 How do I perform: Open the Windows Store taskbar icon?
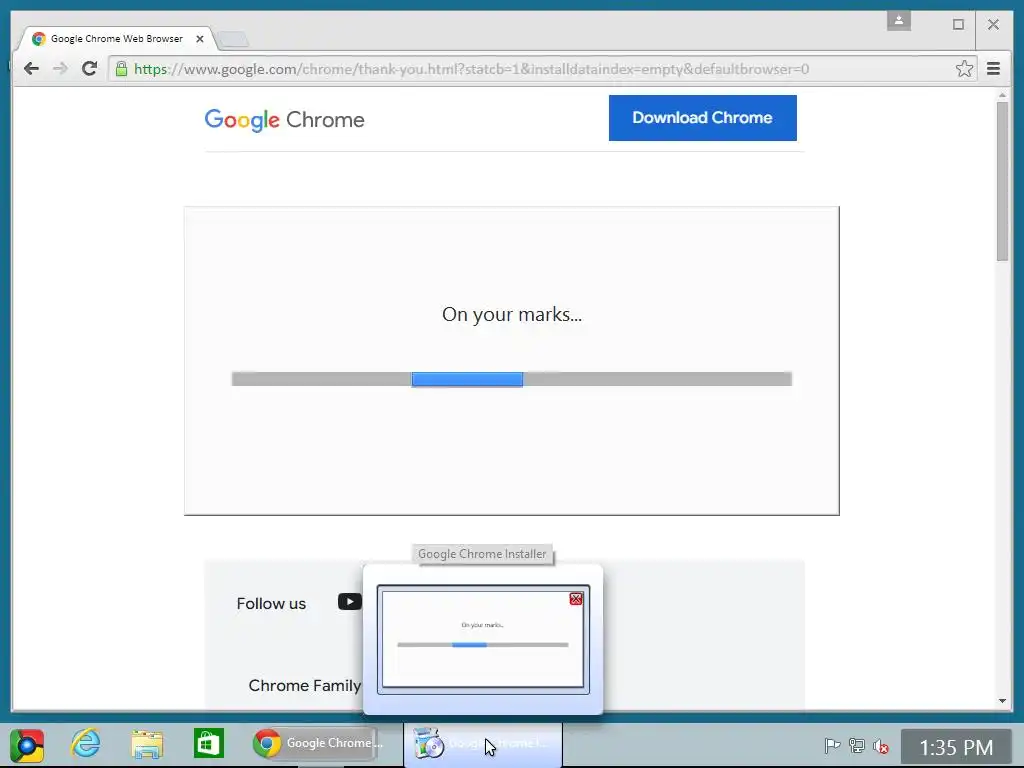208,743
